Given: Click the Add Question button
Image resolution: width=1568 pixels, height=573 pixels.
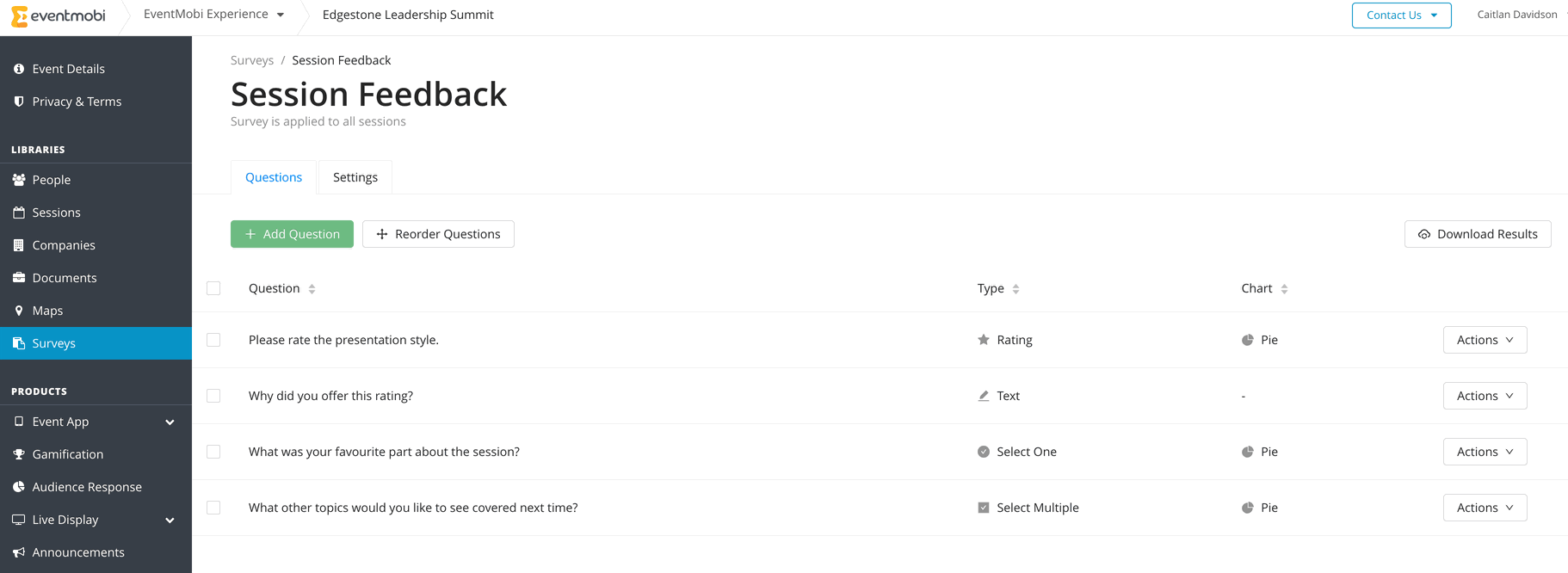Looking at the screenshot, I should tap(292, 234).
